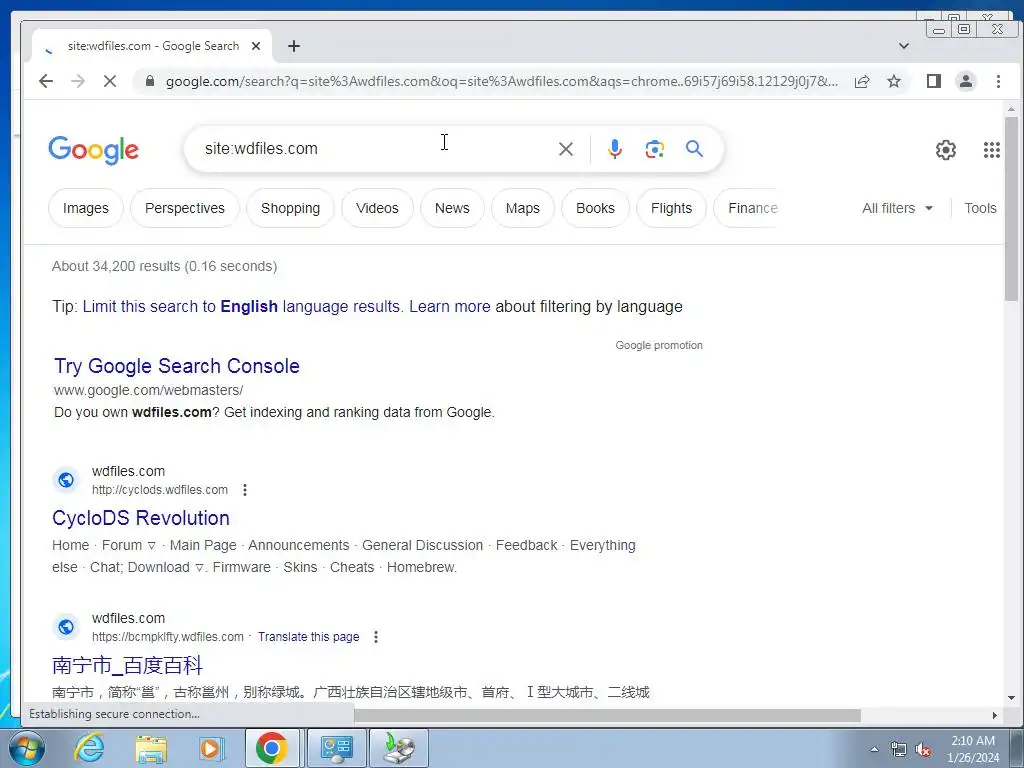Image resolution: width=1024 pixels, height=768 pixels.
Task: Limit search to English language results
Action: 241,307
